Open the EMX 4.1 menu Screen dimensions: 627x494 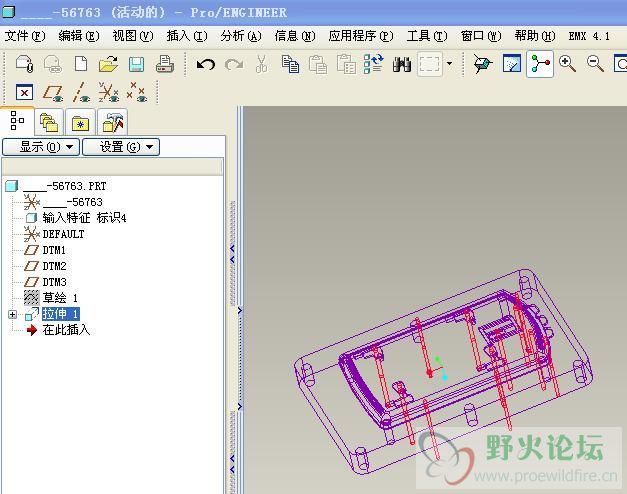click(x=589, y=36)
